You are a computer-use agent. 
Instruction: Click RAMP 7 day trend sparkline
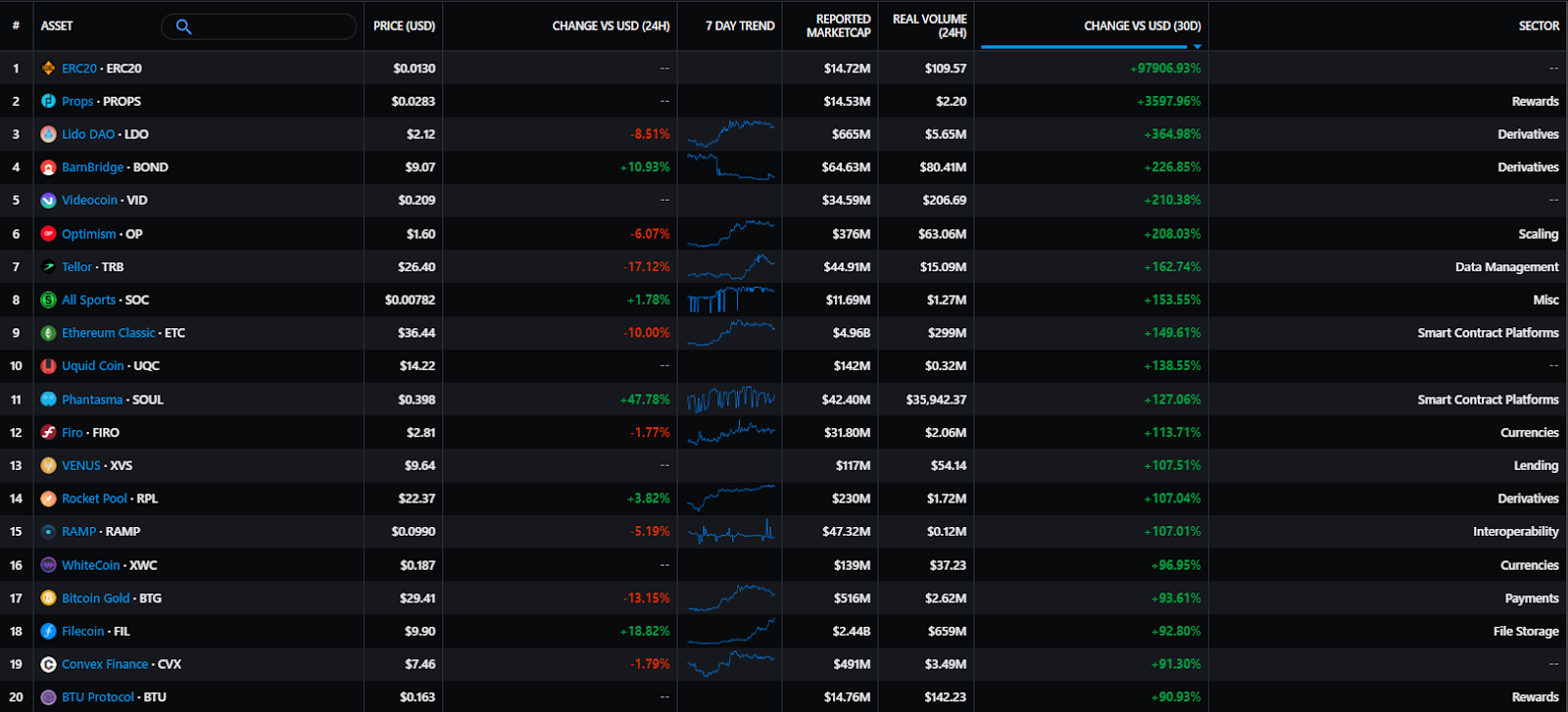pyautogui.click(x=731, y=531)
